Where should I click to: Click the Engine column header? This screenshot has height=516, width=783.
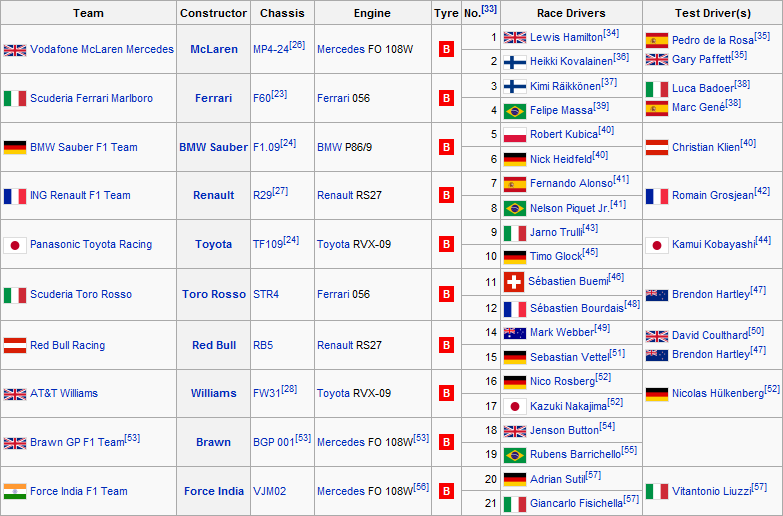[x=373, y=13]
